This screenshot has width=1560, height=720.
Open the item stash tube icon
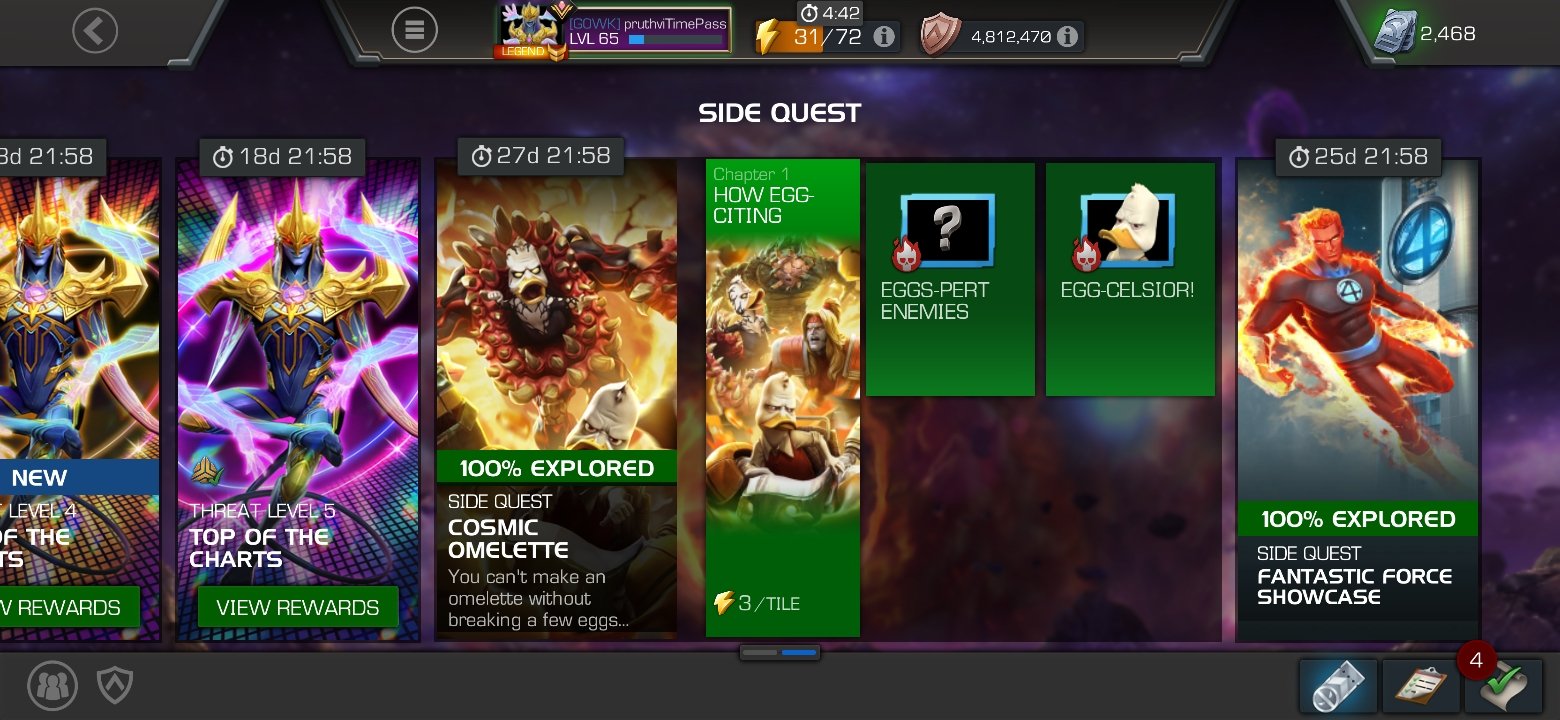pyautogui.click(x=1338, y=686)
